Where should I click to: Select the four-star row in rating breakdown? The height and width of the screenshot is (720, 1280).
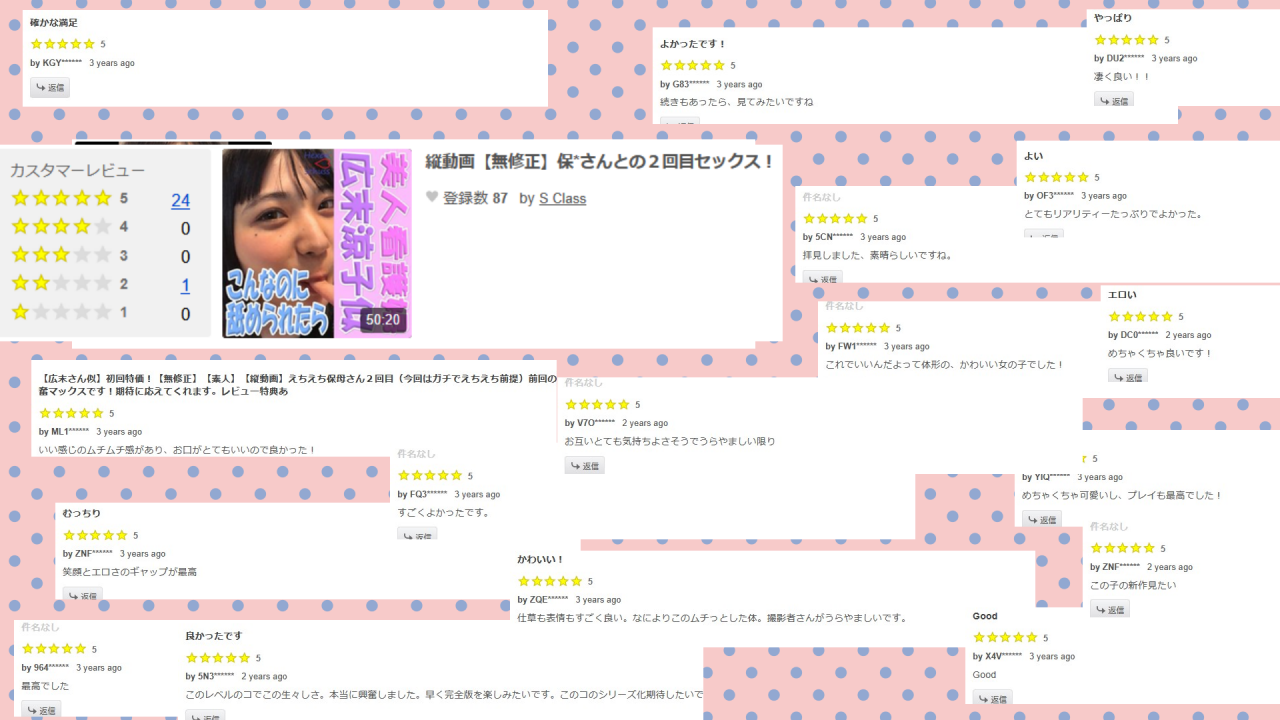point(100,227)
